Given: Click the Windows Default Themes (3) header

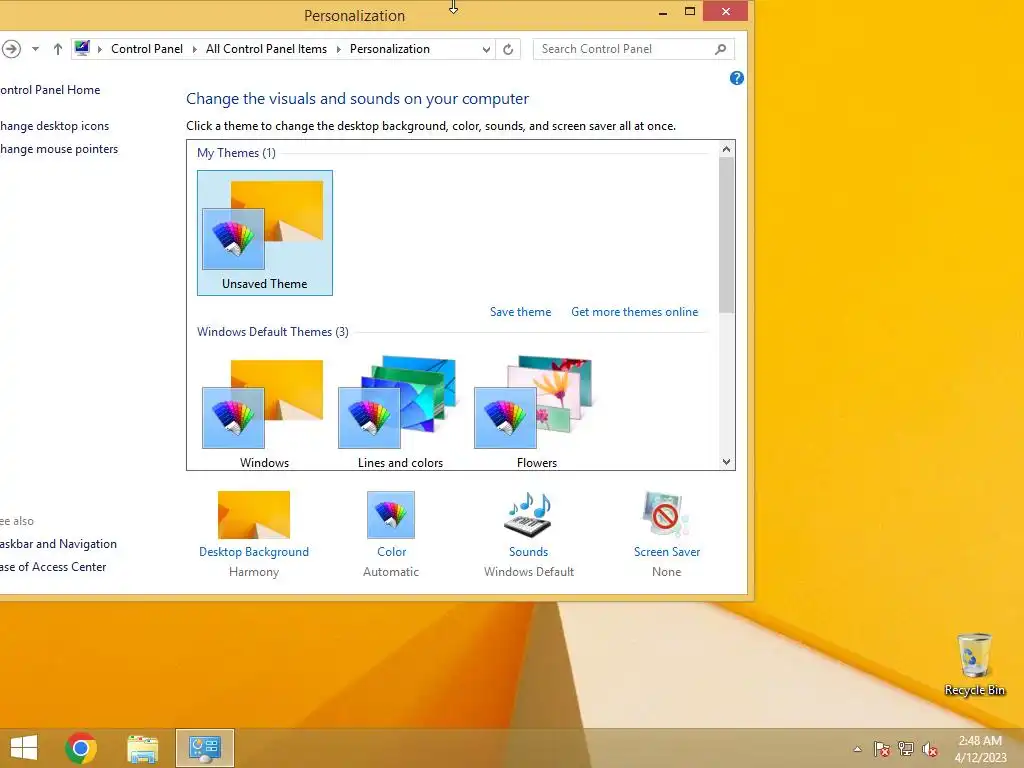Looking at the screenshot, I should [273, 332].
